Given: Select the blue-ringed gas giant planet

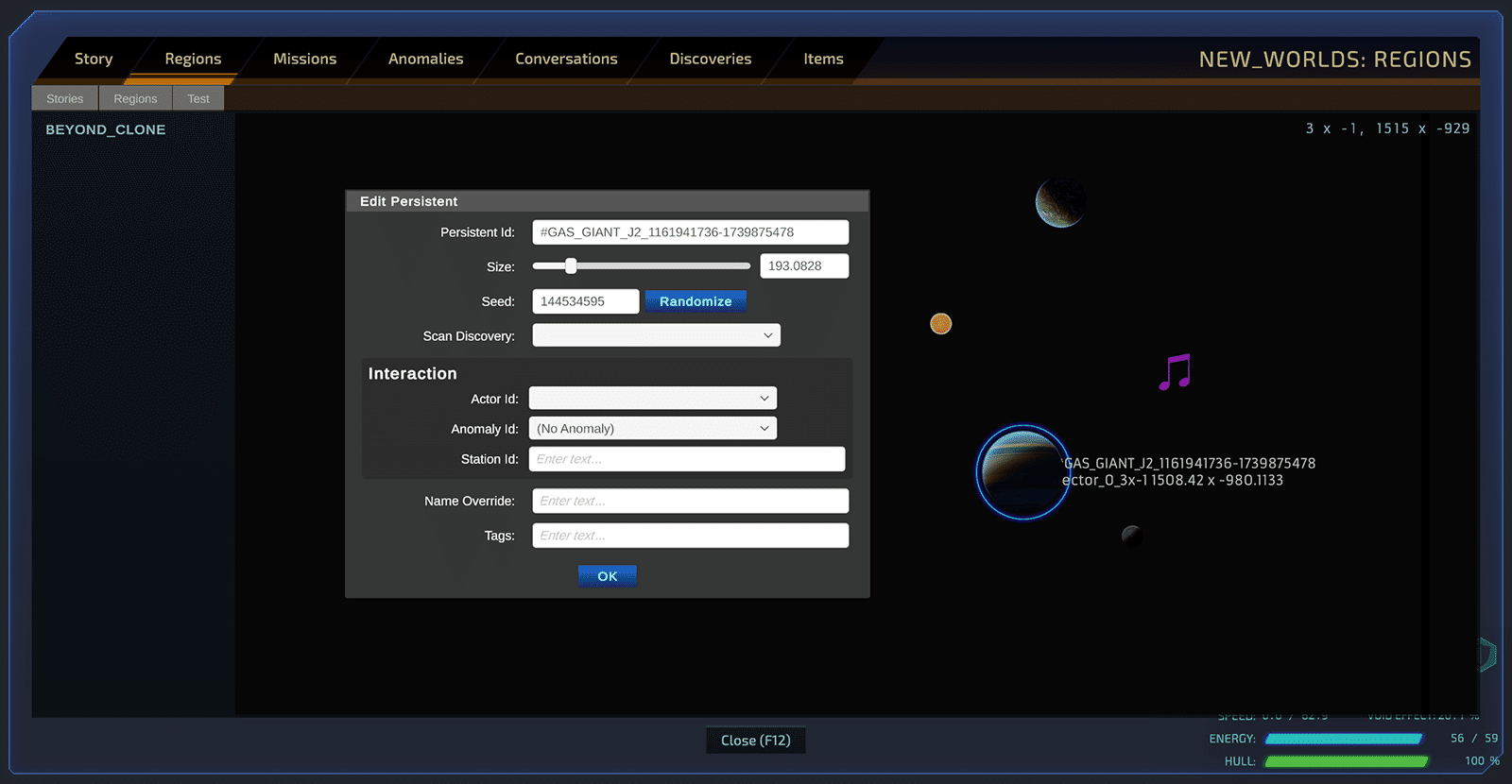Looking at the screenshot, I should click(x=1022, y=472).
